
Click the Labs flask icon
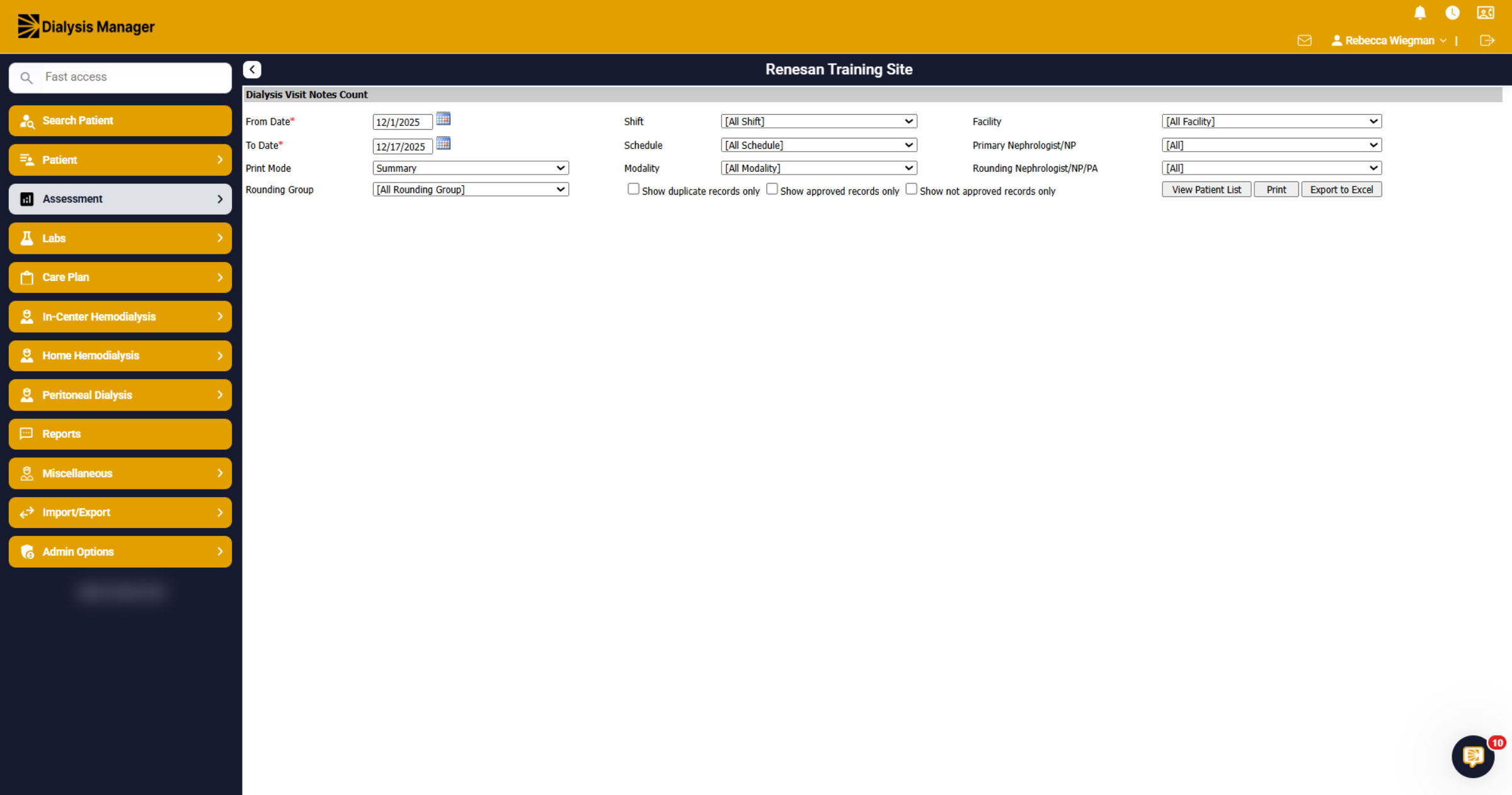[27, 238]
